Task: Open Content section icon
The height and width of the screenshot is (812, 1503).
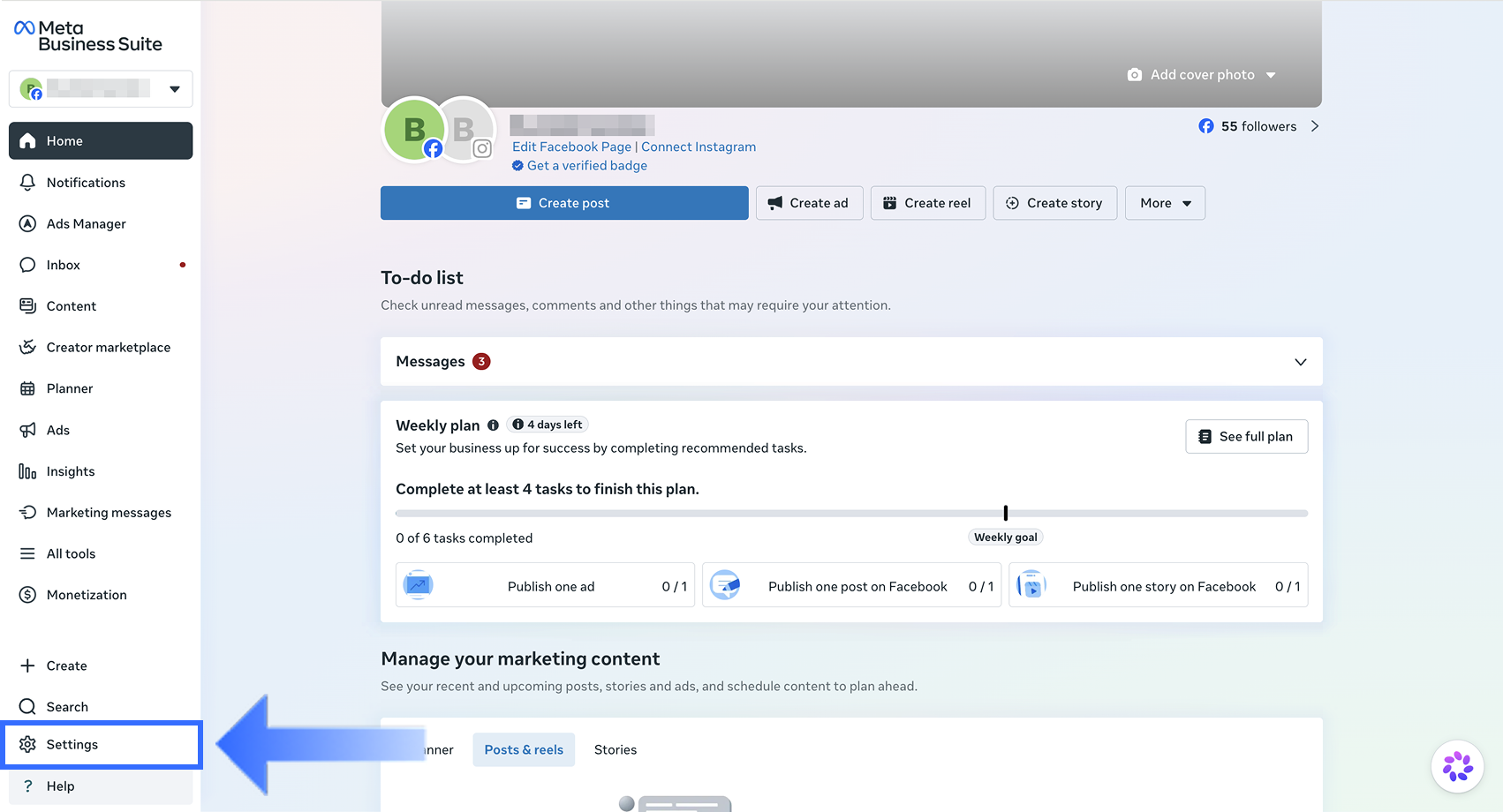Action: [x=27, y=306]
